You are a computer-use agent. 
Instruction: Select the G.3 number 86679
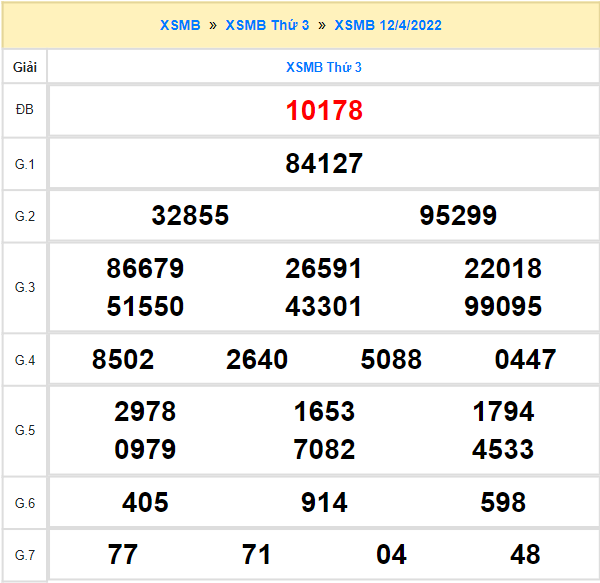coord(145,269)
